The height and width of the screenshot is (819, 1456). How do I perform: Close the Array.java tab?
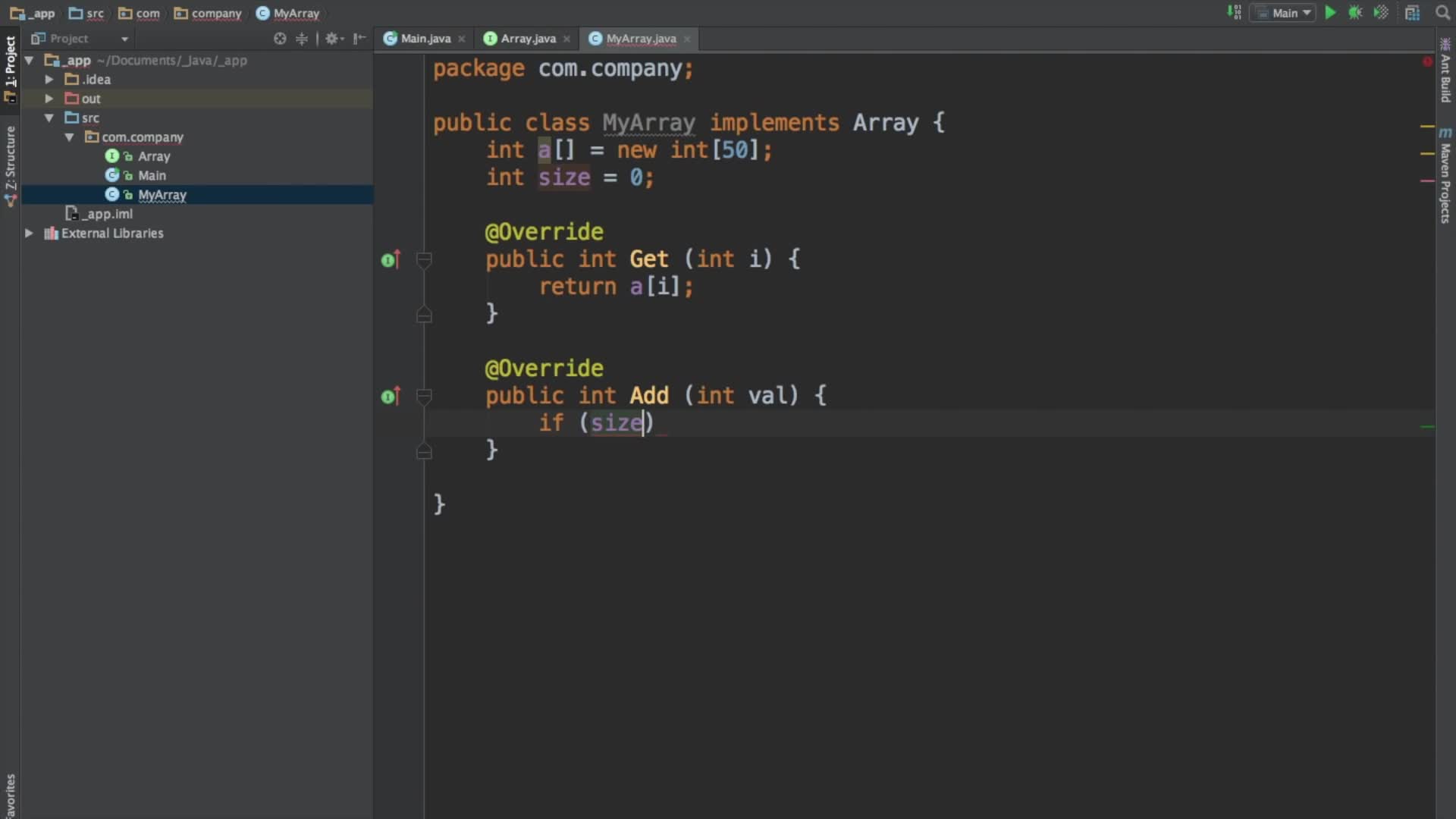[566, 39]
